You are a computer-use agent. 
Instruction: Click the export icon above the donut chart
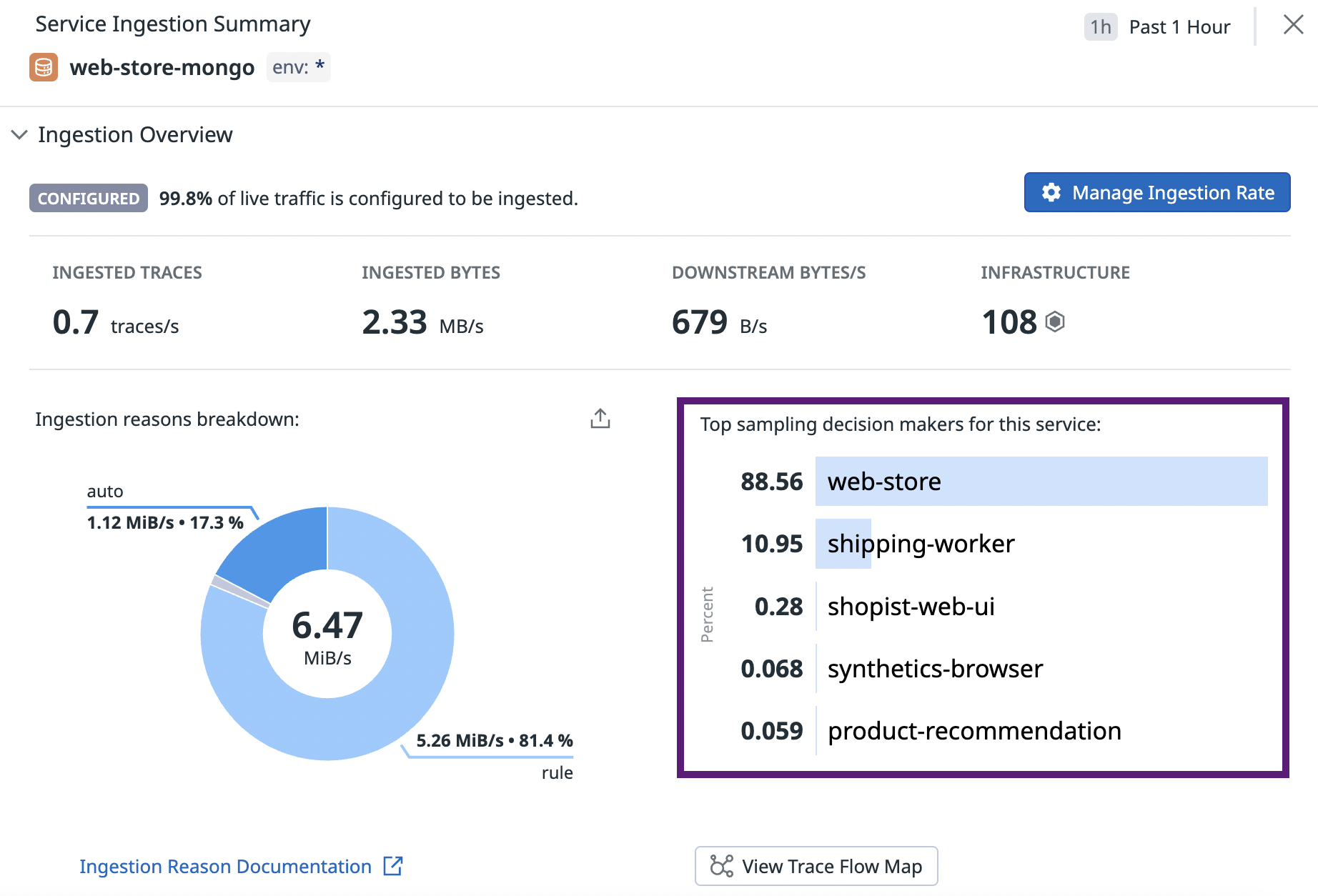coord(600,419)
